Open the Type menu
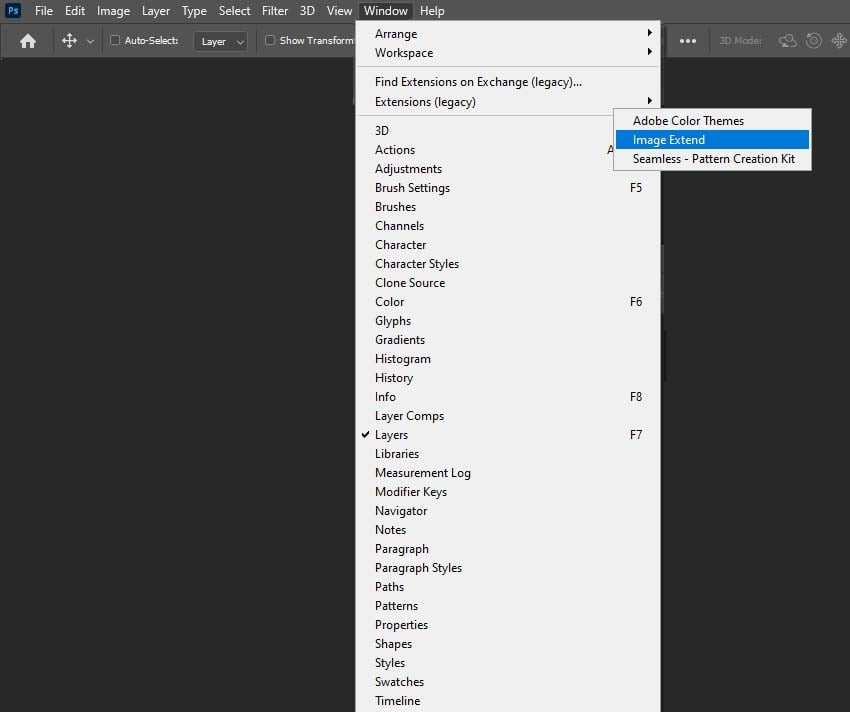This screenshot has height=712, width=850. (194, 11)
